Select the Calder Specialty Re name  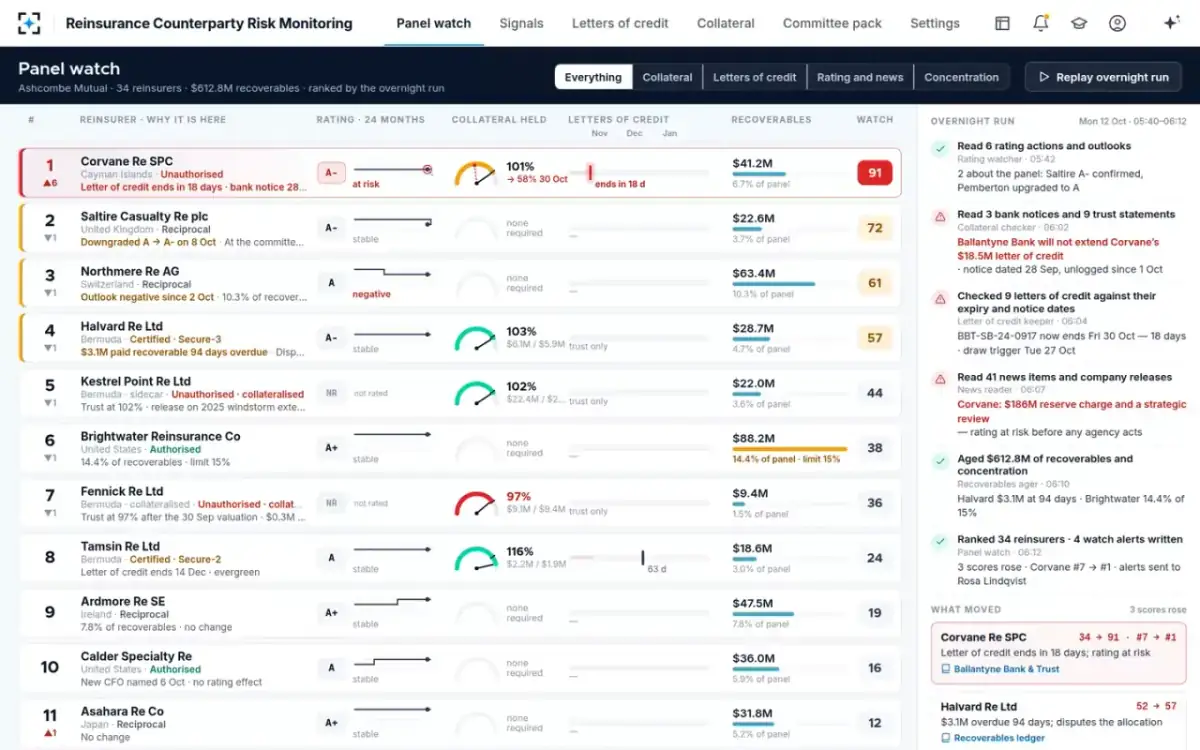coord(136,656)
